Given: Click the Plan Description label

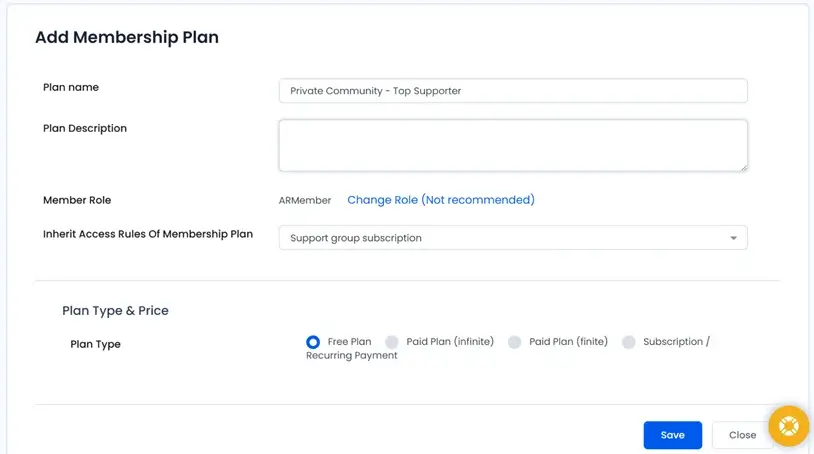Looking at the screenshot, I should [x=85, y=128].
